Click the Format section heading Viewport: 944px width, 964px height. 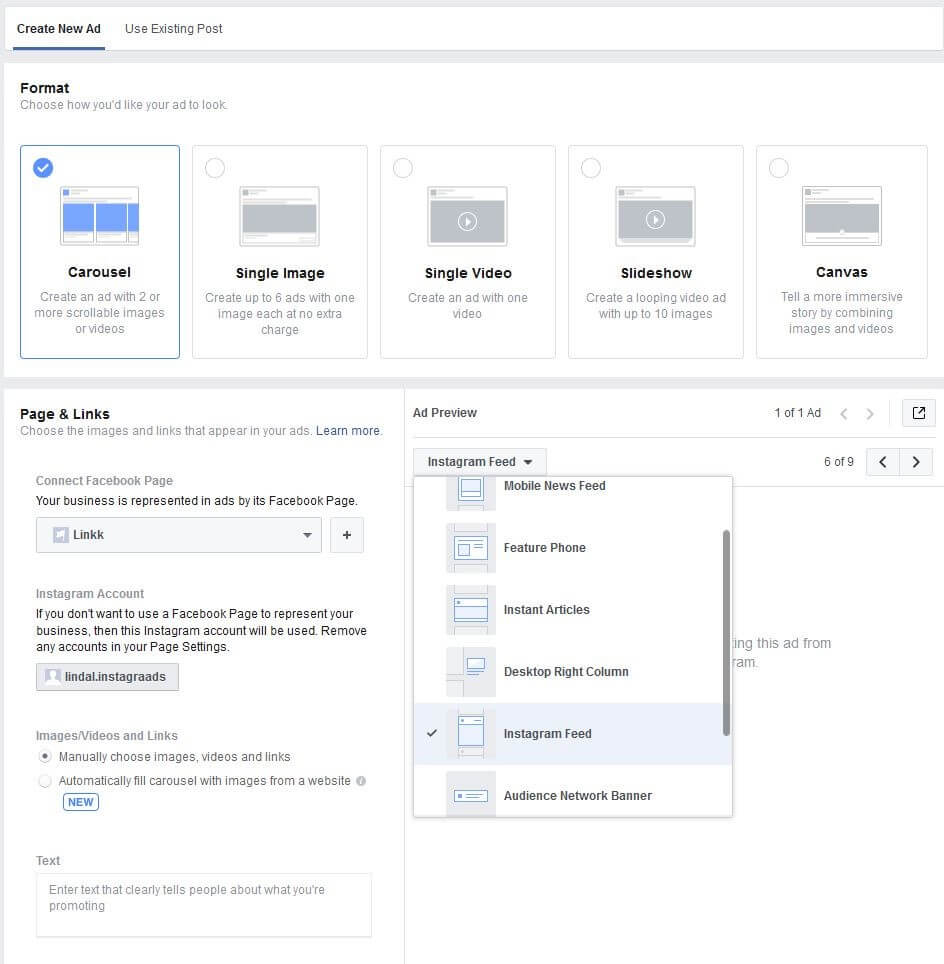44,89
